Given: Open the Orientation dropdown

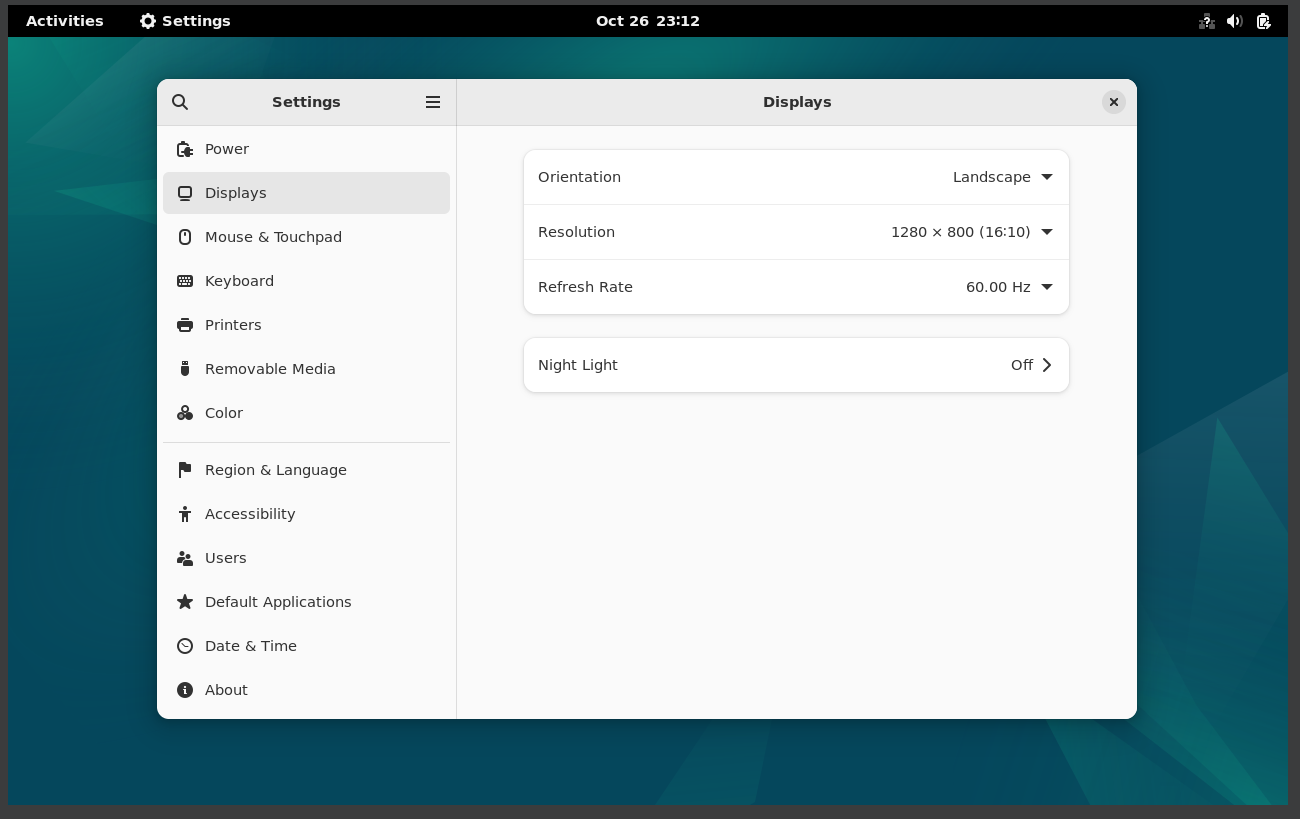Looking at the screenshot, I should click(x=1046, y=177).
